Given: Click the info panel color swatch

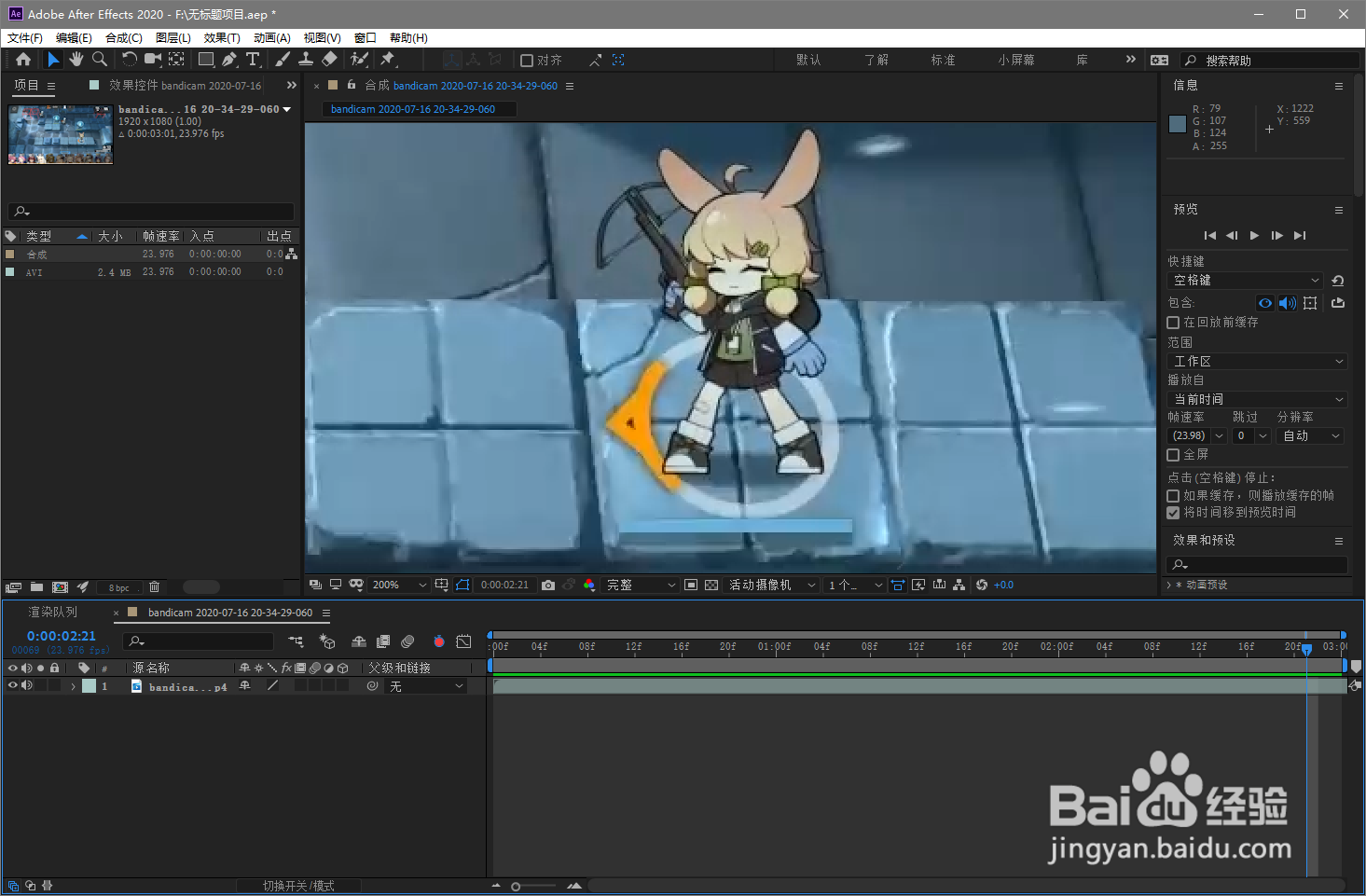Looking at the screenshot, I should click(x=1178, y=124).
